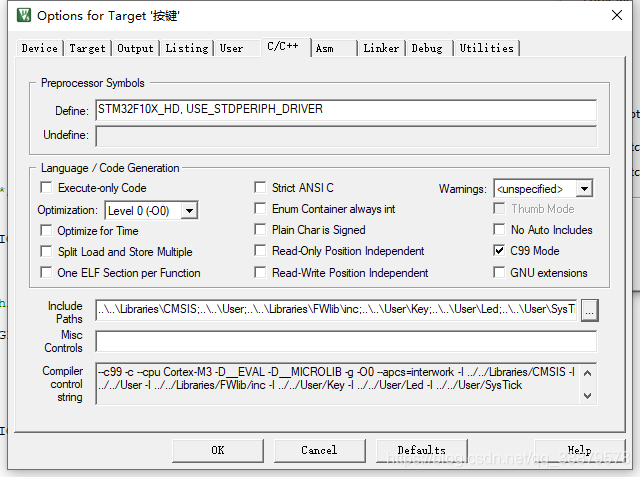Viewport: 640px width, 477px height.
Task: Open Include Paths browse button
Action: point(590,311)
